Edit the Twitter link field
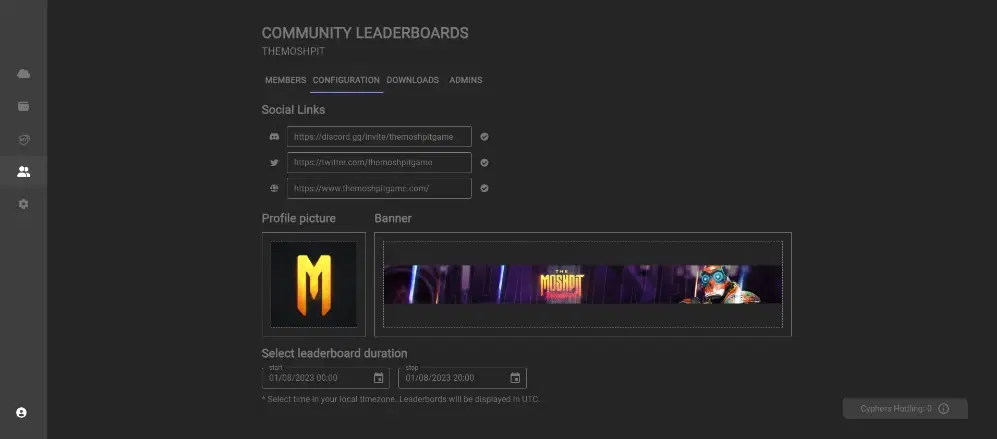The image size is (997, 439). [379, 163]
